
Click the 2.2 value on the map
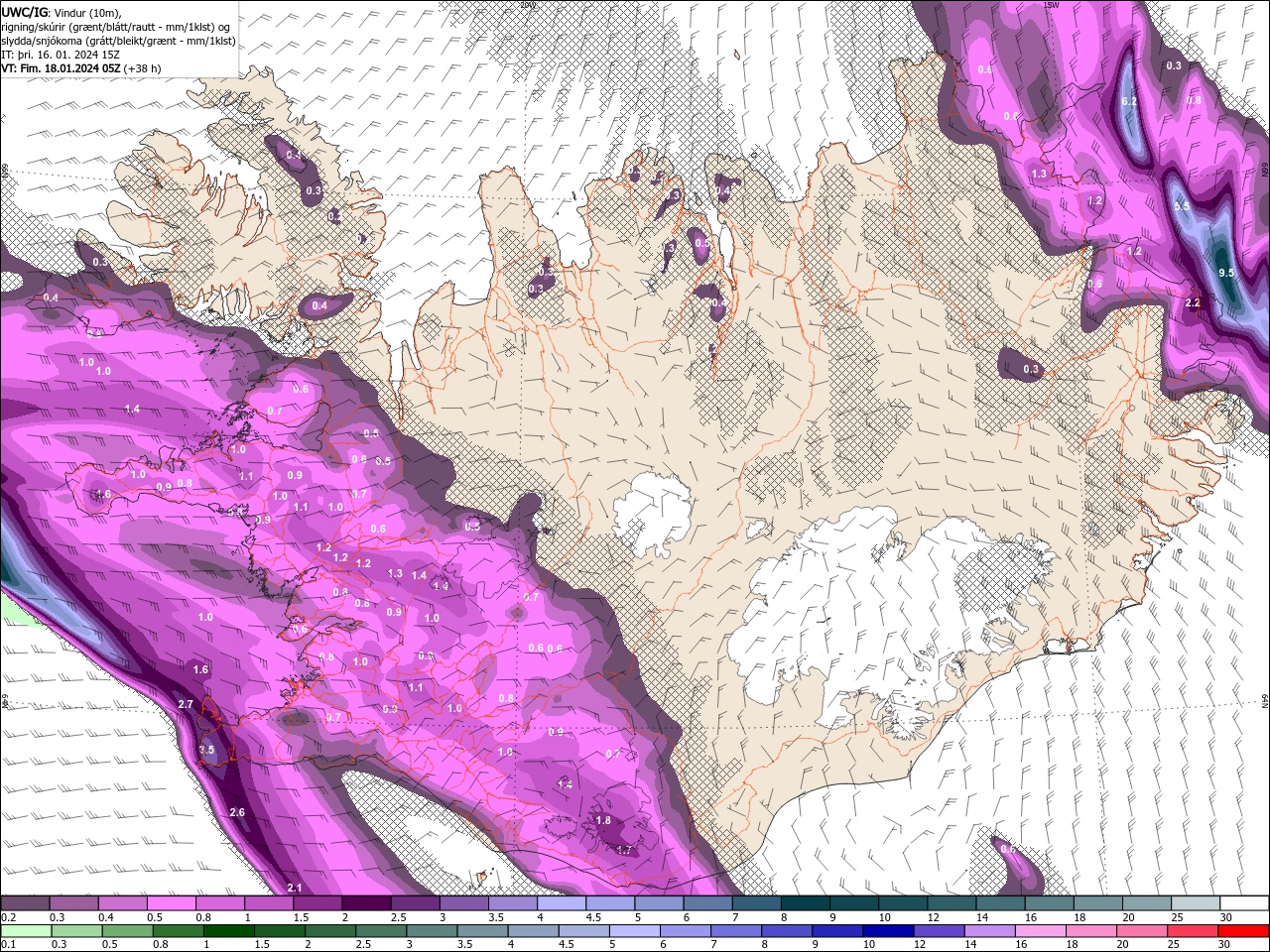pos(1193,303)
